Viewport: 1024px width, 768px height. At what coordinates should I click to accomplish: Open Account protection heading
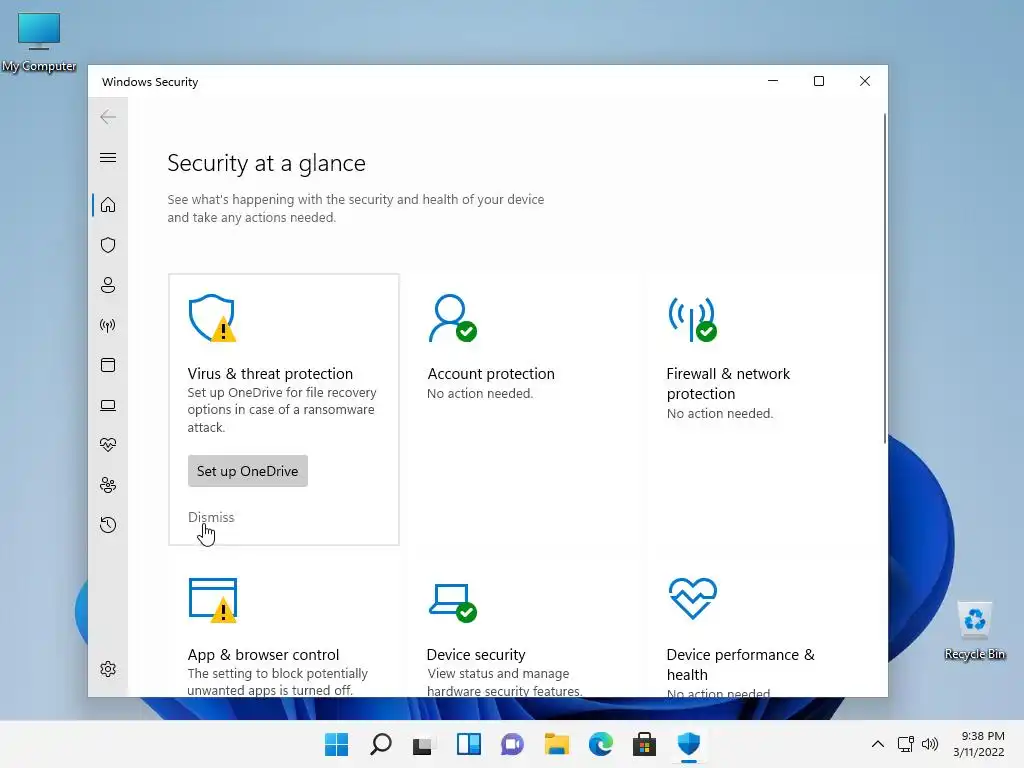(490, 374)
